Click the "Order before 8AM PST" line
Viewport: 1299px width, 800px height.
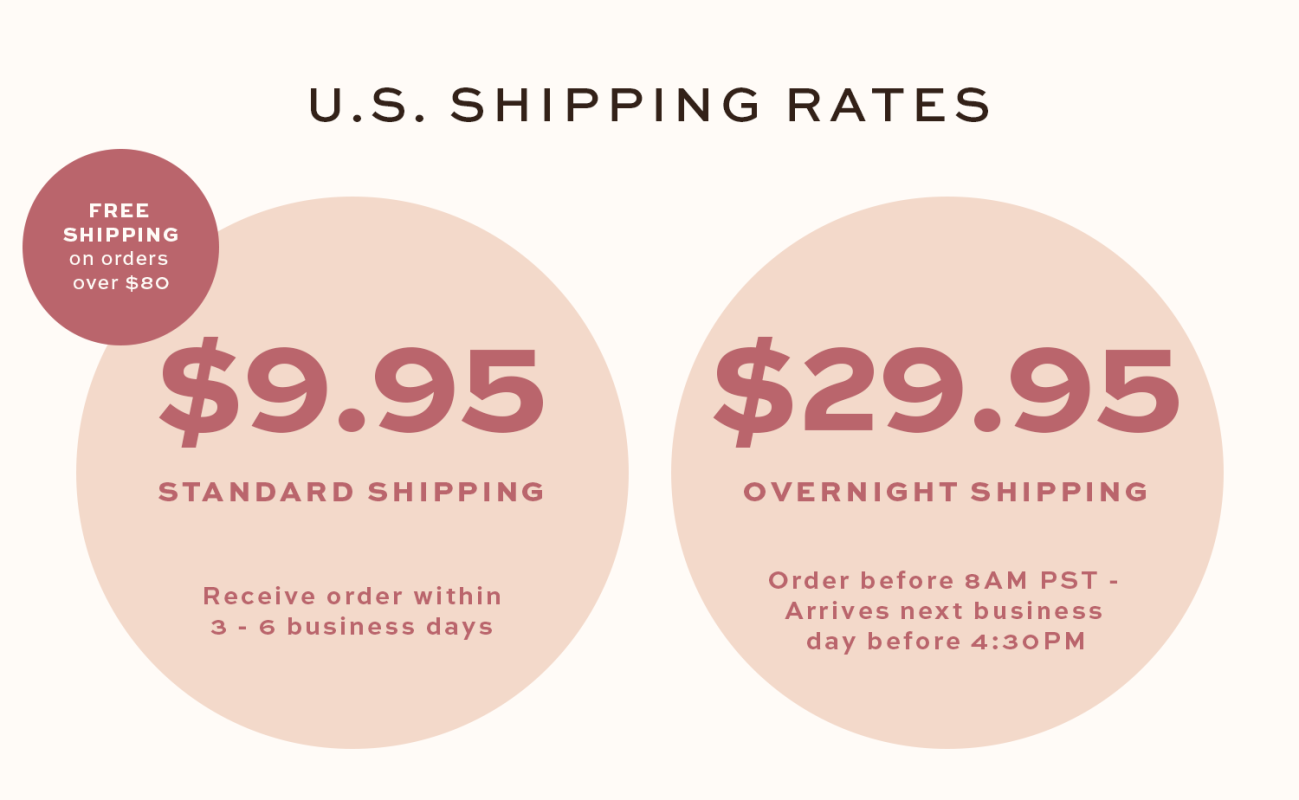pos(943,580)
